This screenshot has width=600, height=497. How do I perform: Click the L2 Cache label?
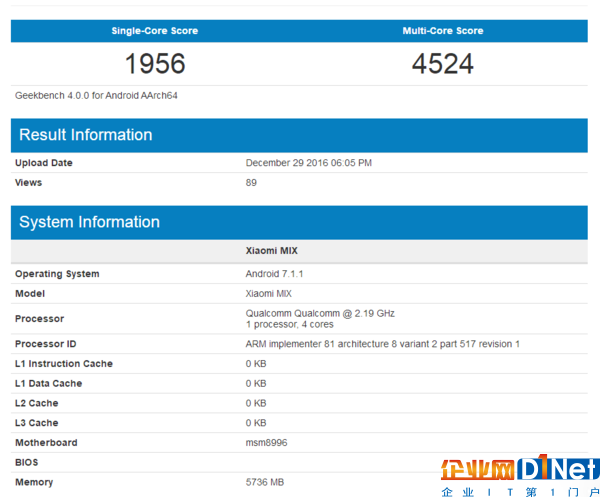(x=36, y=403)
